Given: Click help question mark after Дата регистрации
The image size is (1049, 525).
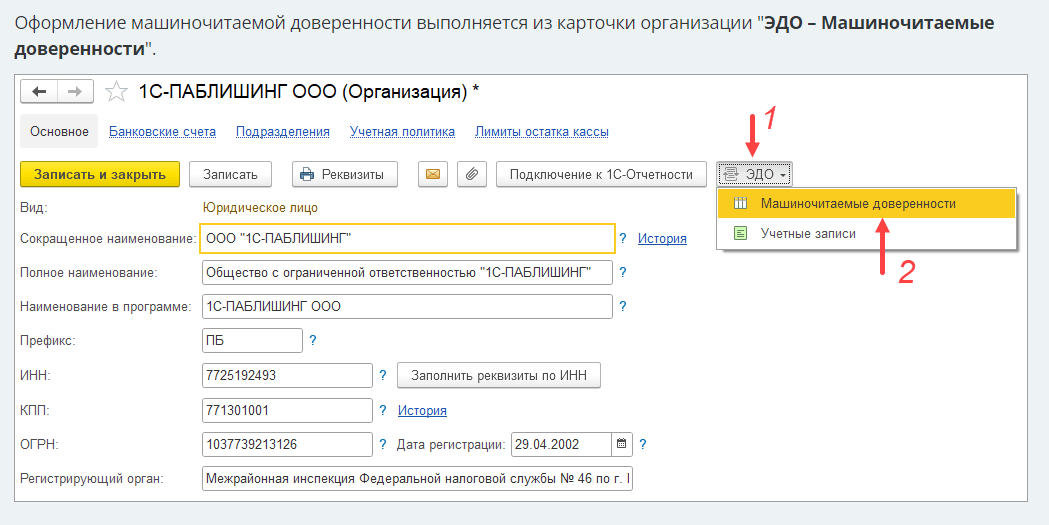Looking at the screenshot, I should (643, 445).
